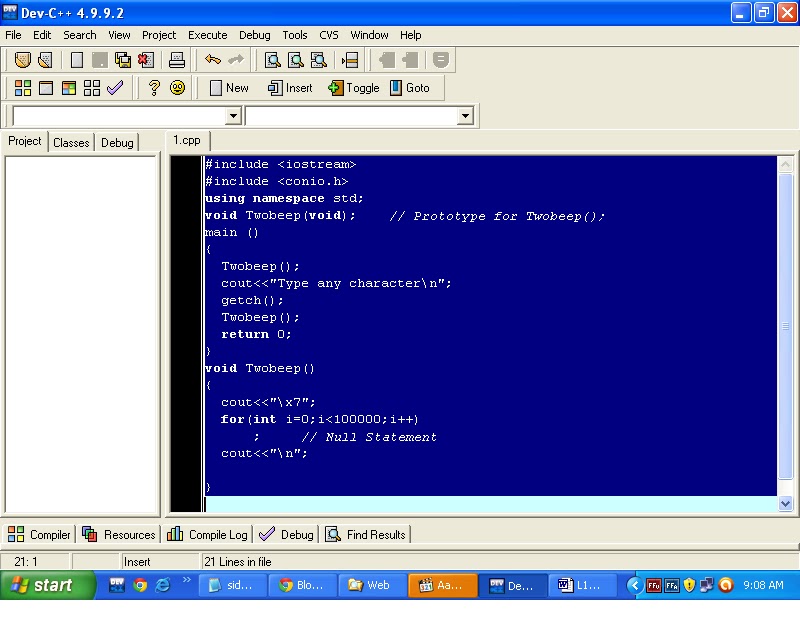Open Replace using the second magnifier icon

[296, 60]
